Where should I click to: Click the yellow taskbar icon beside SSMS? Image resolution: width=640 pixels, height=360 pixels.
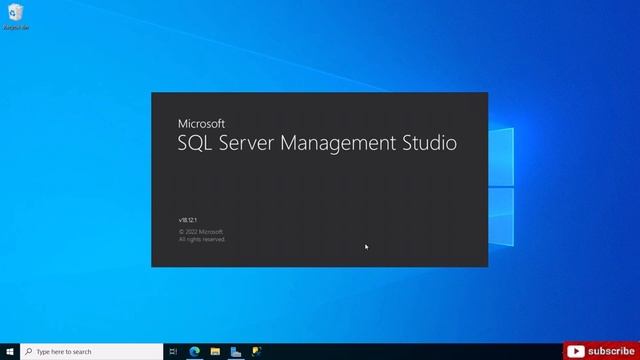pos(256,351)
